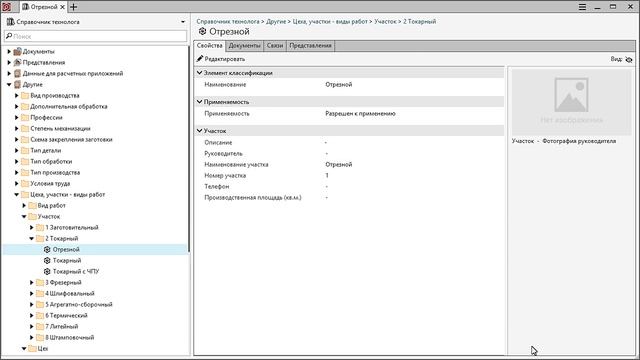
Task: Click the Другие section icon
Action: tap(17, 84)
